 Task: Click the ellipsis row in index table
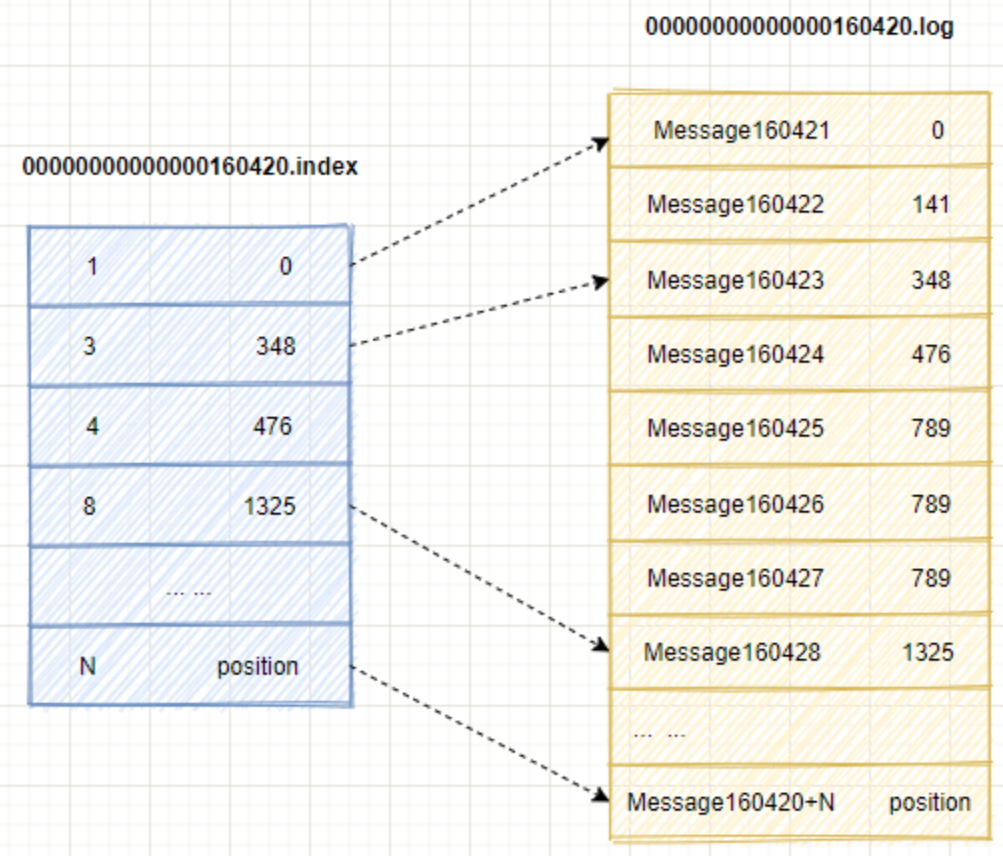(x=190, y=585)
